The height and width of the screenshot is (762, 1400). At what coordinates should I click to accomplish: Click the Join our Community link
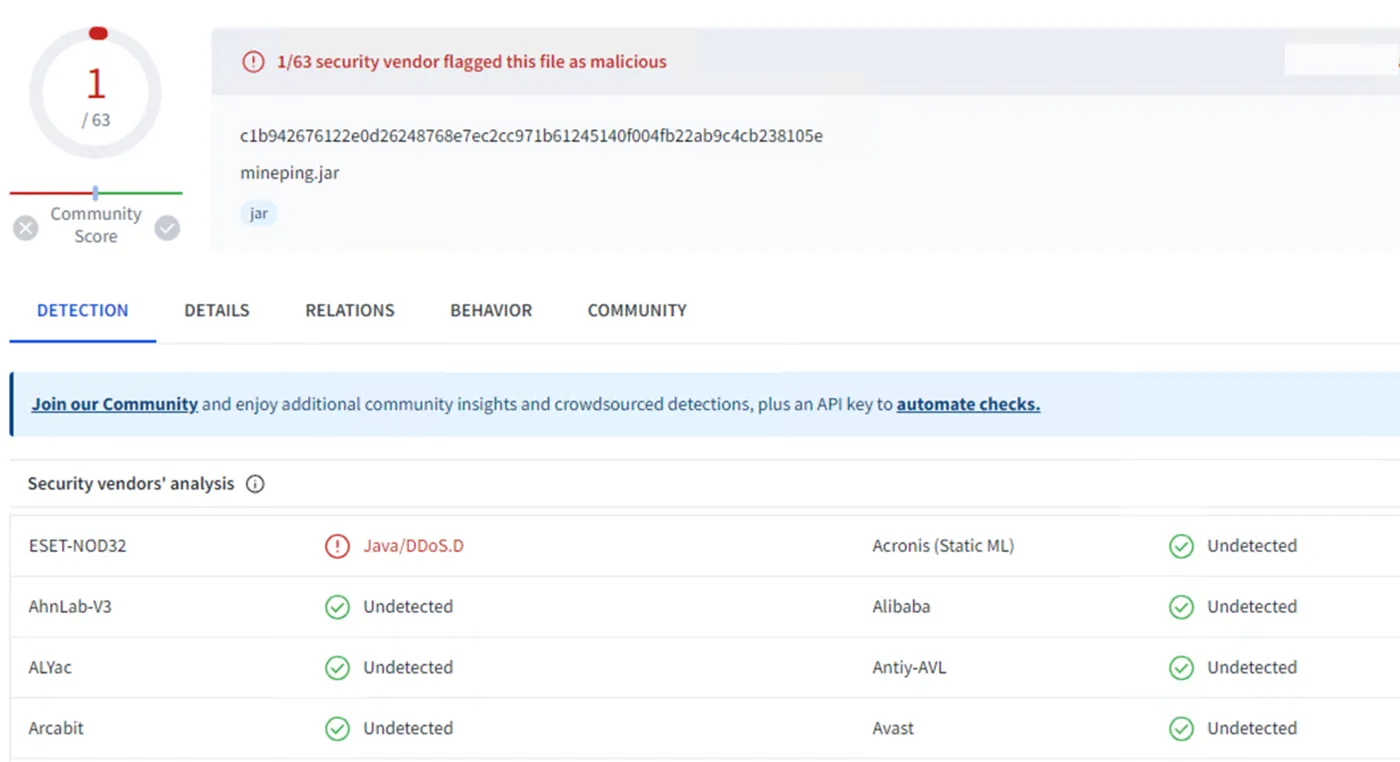114,405
